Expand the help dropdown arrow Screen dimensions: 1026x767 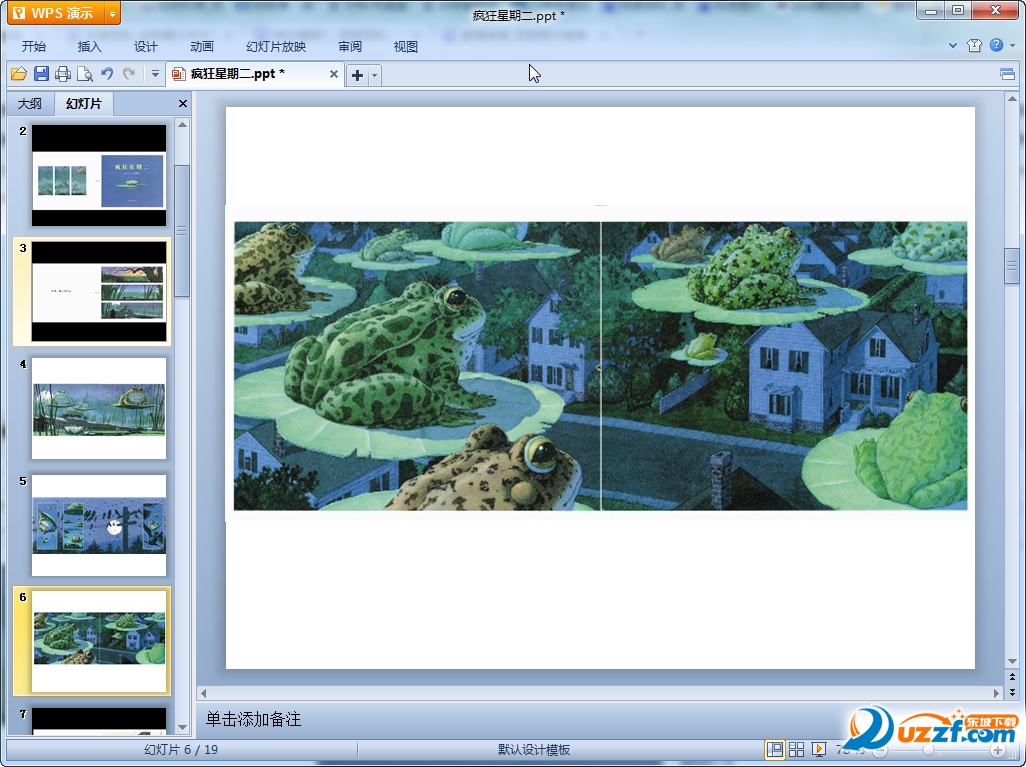tap(1013, 45)
